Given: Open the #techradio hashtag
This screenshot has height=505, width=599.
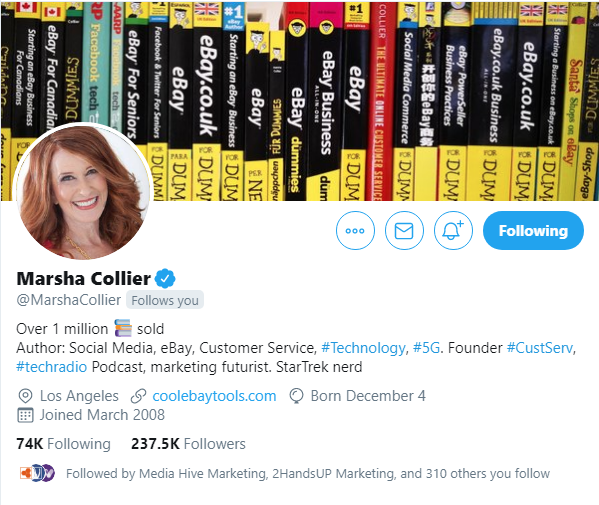Looking at the screenshot, I should point(52,367).
